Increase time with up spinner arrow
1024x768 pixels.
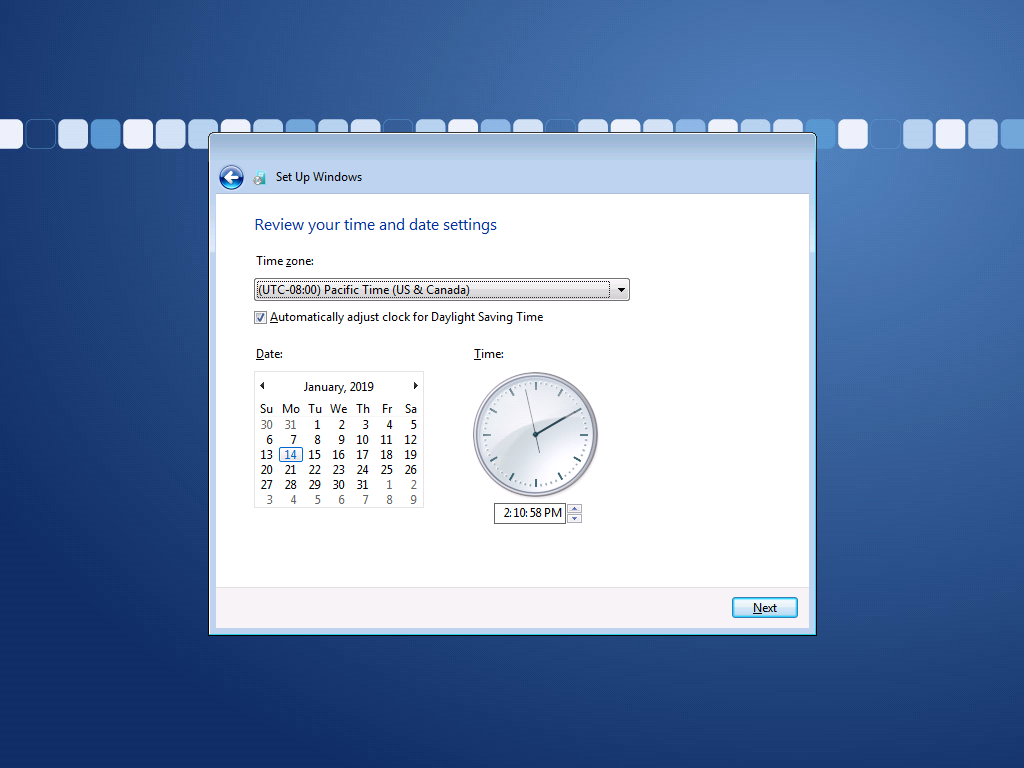(574, 509)
